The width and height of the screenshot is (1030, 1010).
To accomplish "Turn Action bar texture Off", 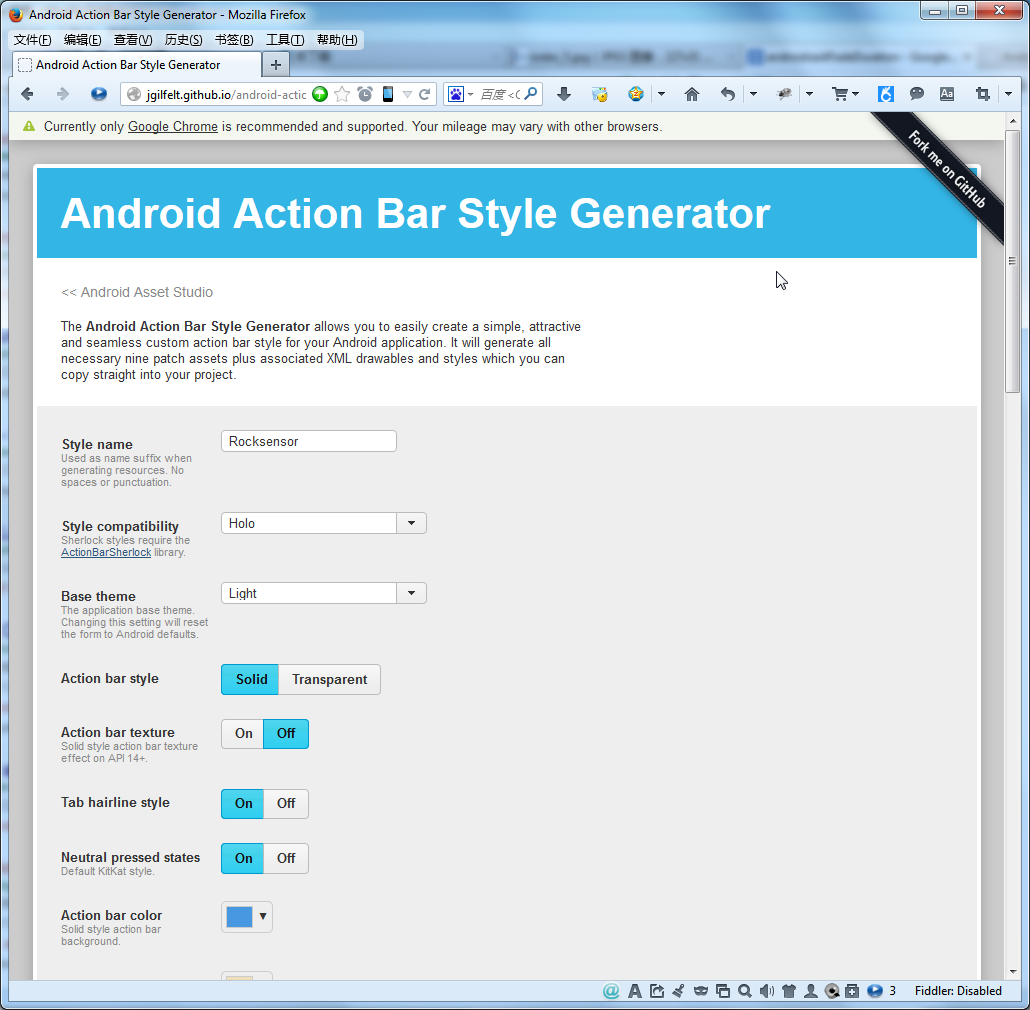I will (x=286, y=734).
